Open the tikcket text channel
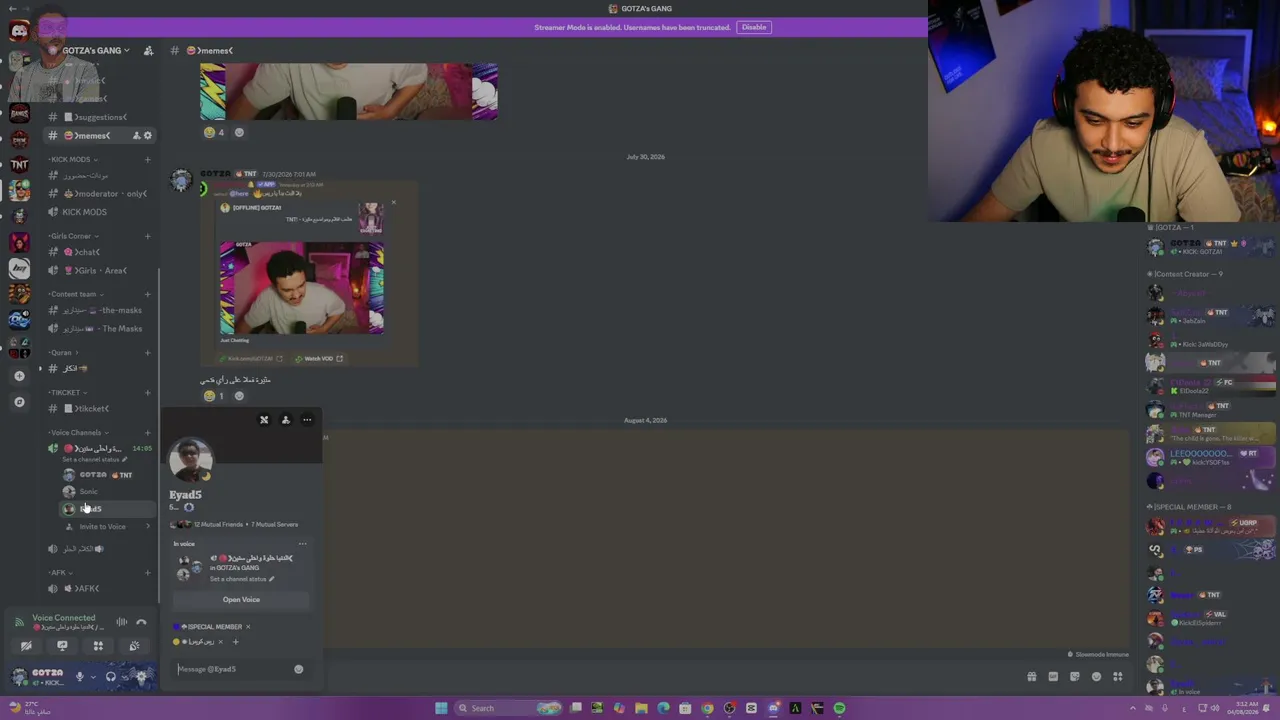The height and width of the screenshot is (720, 1280). [x=100, y=408]
